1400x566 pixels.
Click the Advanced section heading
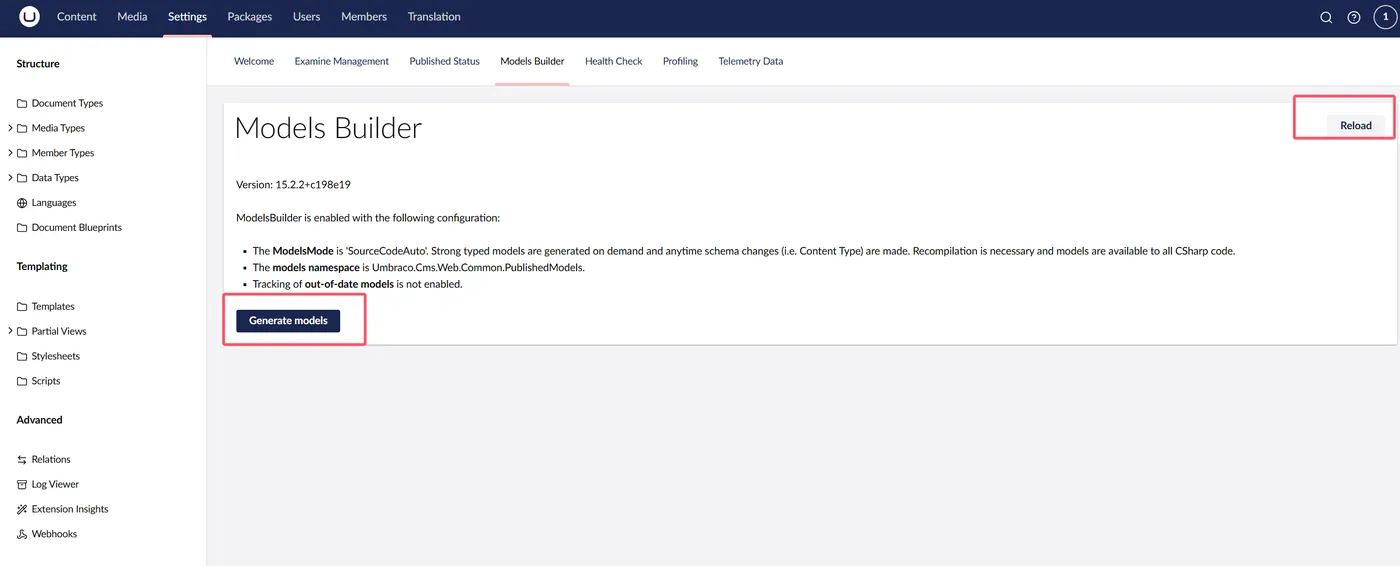pyautogui.click(x=40, y=420)
